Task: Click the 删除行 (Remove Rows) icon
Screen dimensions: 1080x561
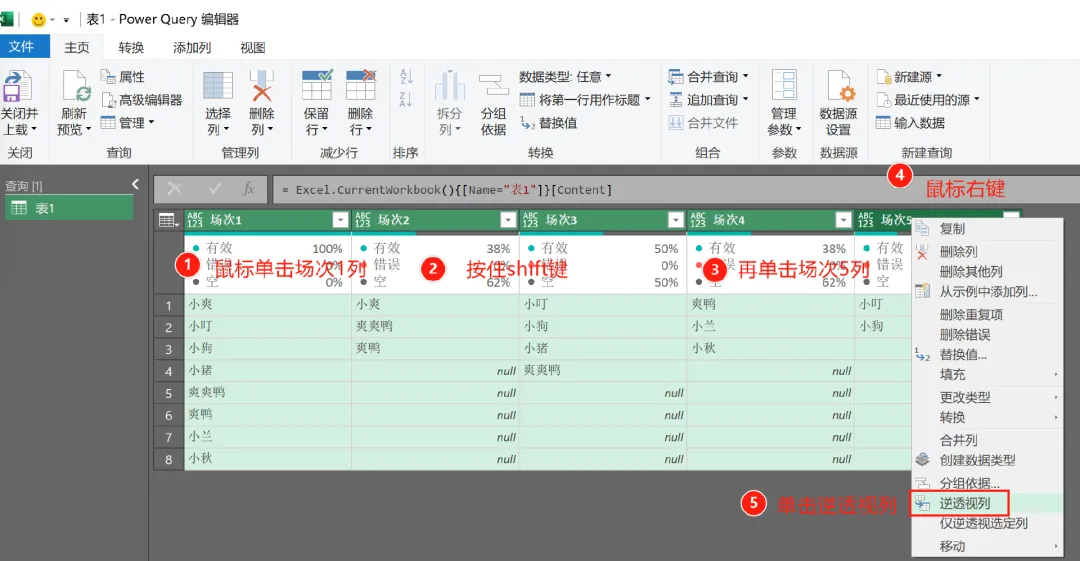Action: pos(361,85)
